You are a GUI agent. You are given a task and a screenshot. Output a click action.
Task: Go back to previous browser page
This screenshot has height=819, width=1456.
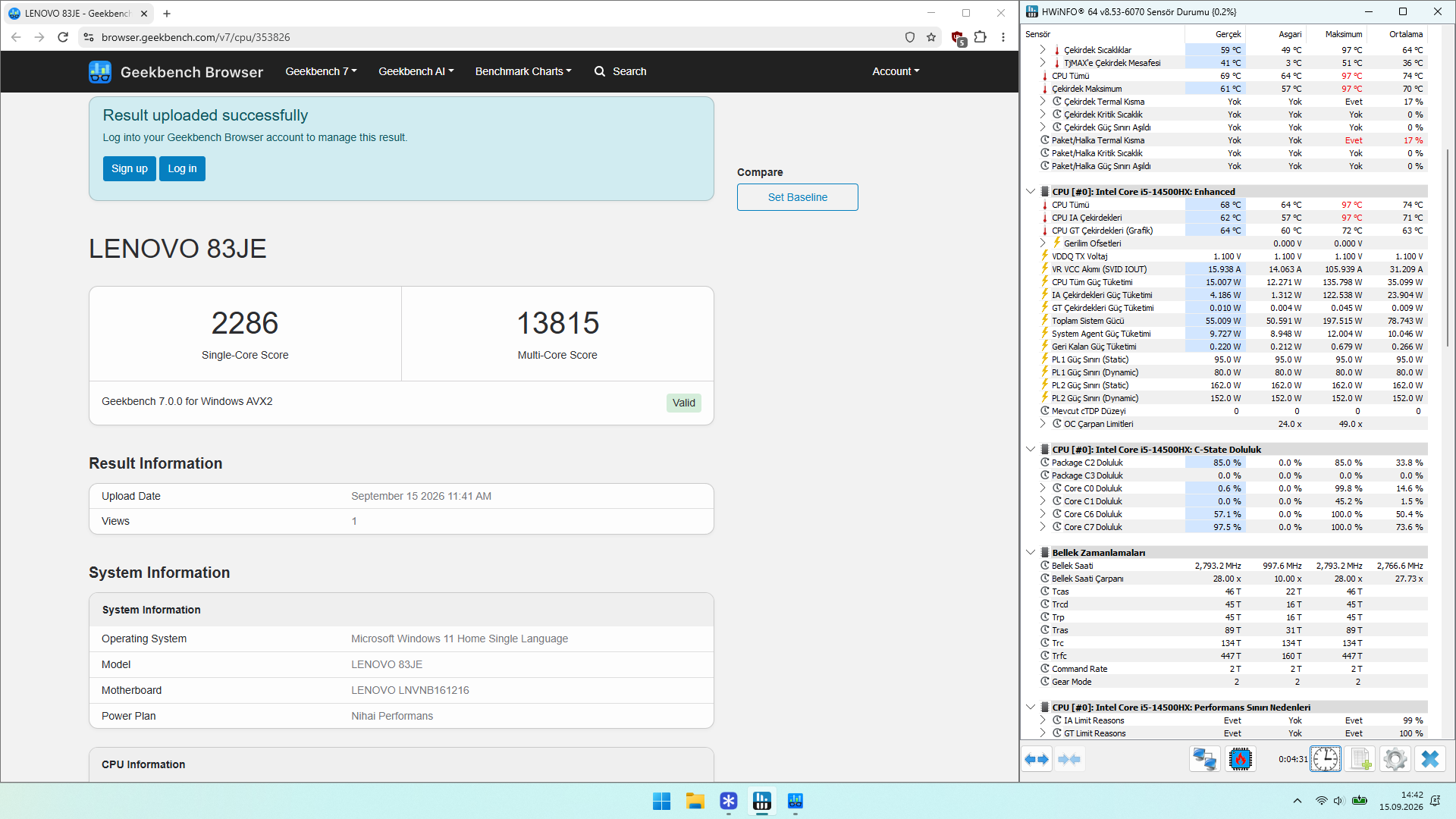click(16, 37)
